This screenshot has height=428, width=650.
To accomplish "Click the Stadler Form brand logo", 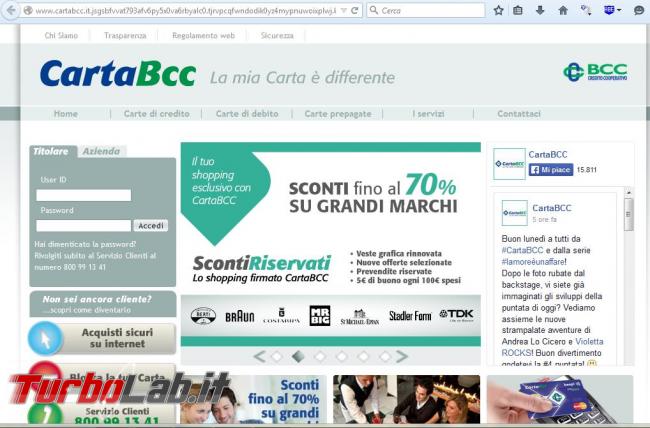I will (410, 316).
